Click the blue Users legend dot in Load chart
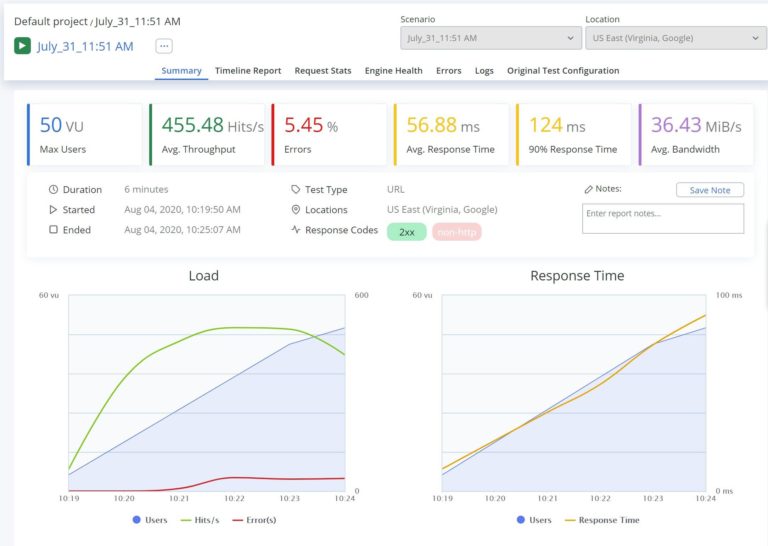 [x=136, y=520]
